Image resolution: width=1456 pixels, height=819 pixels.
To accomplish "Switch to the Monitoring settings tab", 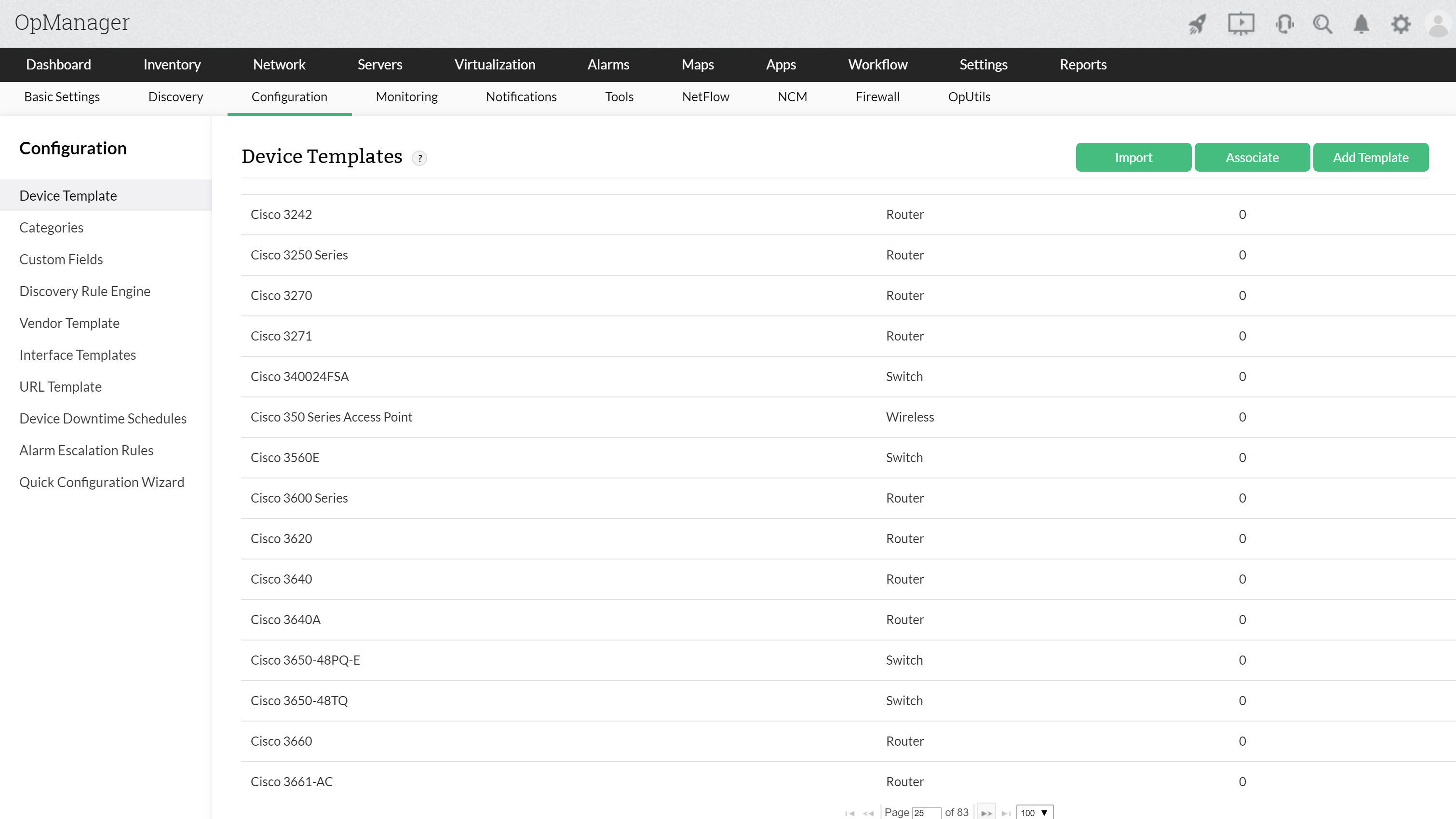I will (x=406, y=97).
